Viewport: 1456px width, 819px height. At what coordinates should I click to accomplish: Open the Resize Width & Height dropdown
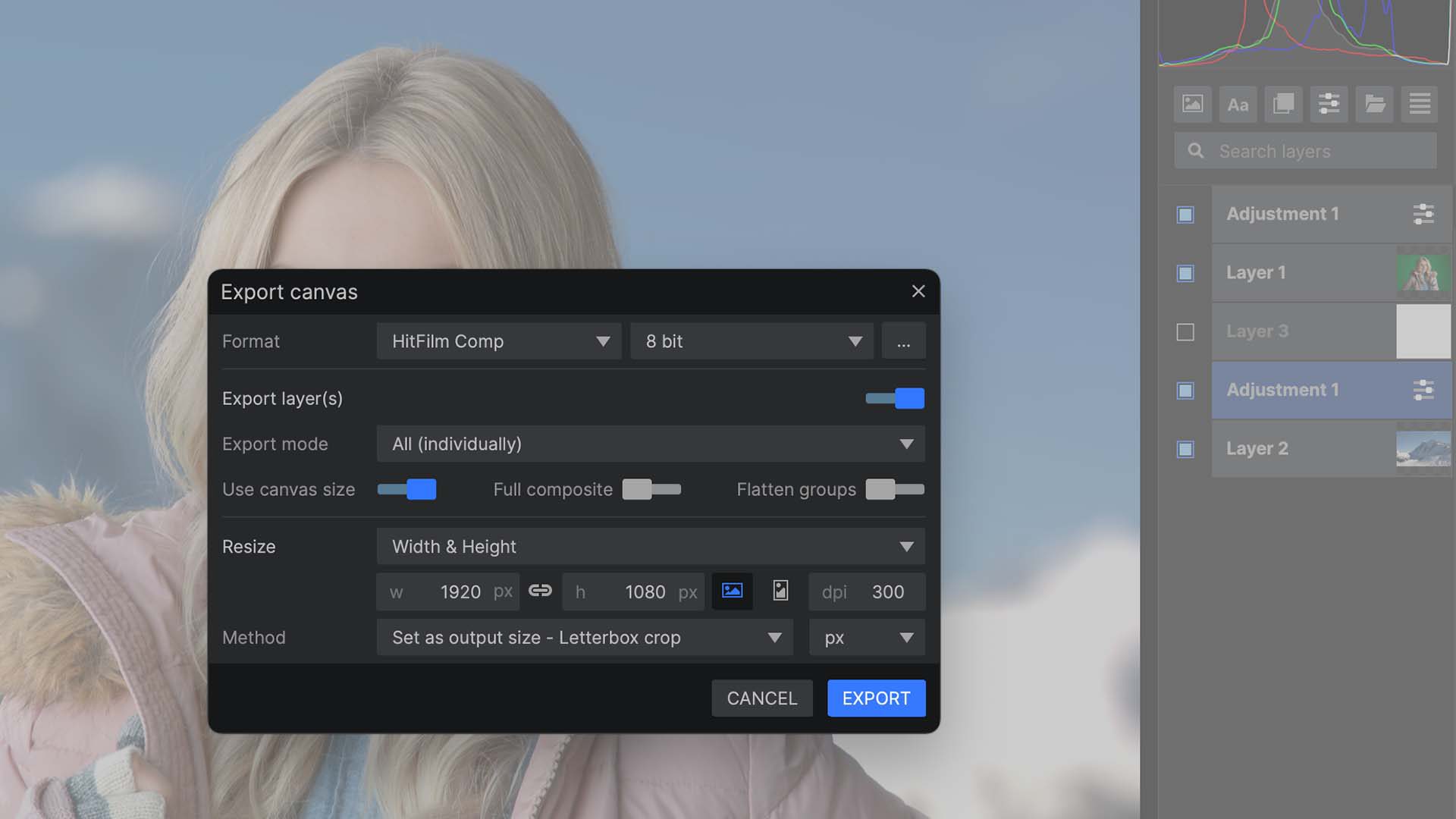click(x=651, y=546)
